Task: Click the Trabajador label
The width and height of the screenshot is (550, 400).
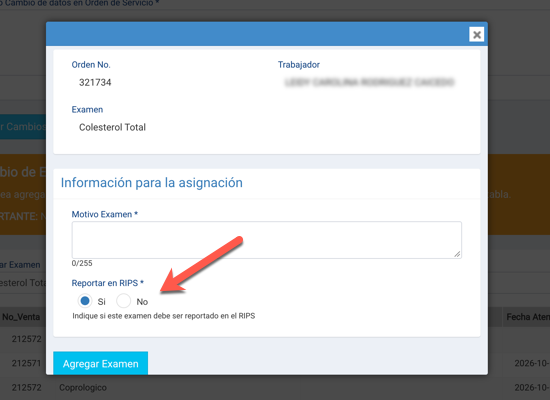Action: [299, 65]
